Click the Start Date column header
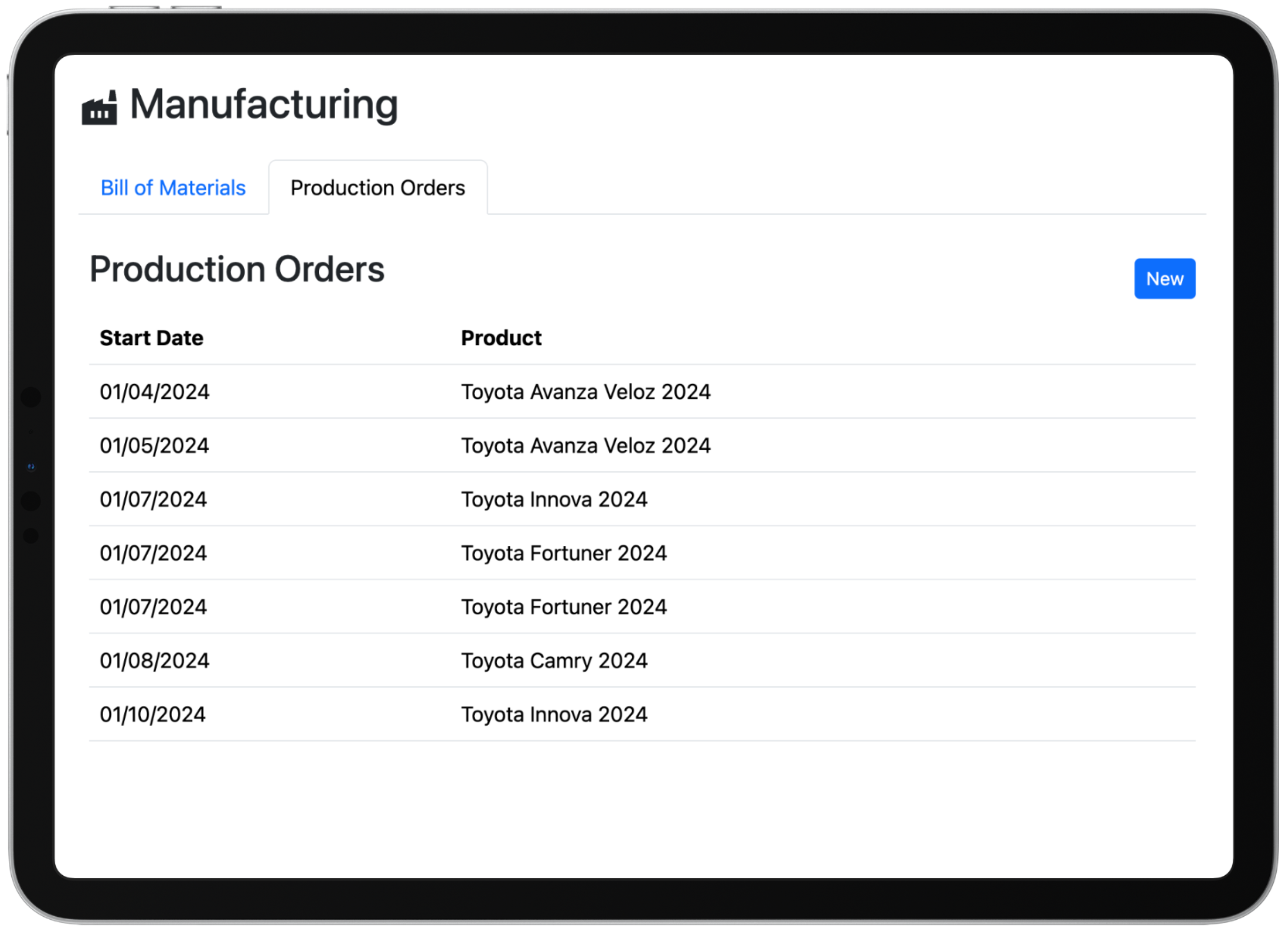The height and width of the screenshot is (933, 1288). [152, 338]
